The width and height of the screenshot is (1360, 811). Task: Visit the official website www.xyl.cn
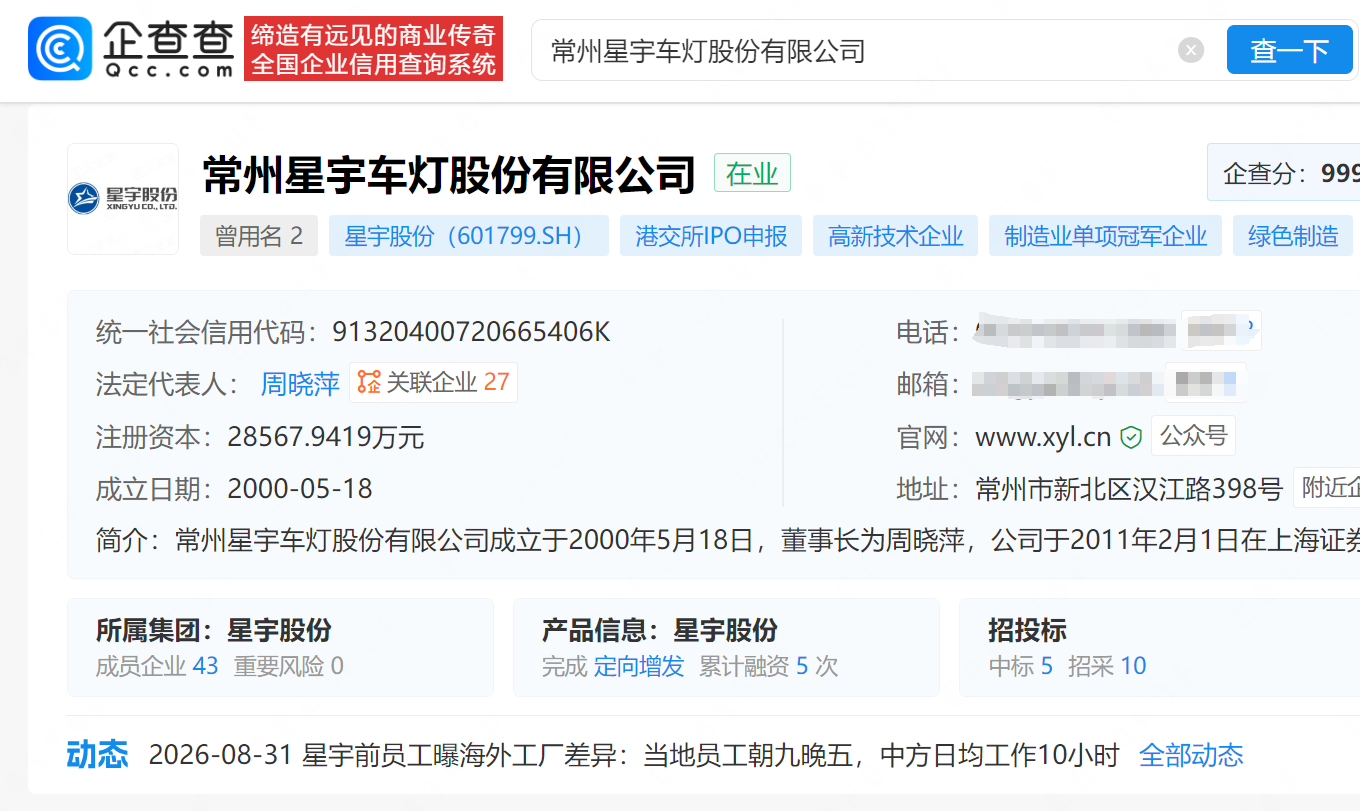(x=1043, y=437)
